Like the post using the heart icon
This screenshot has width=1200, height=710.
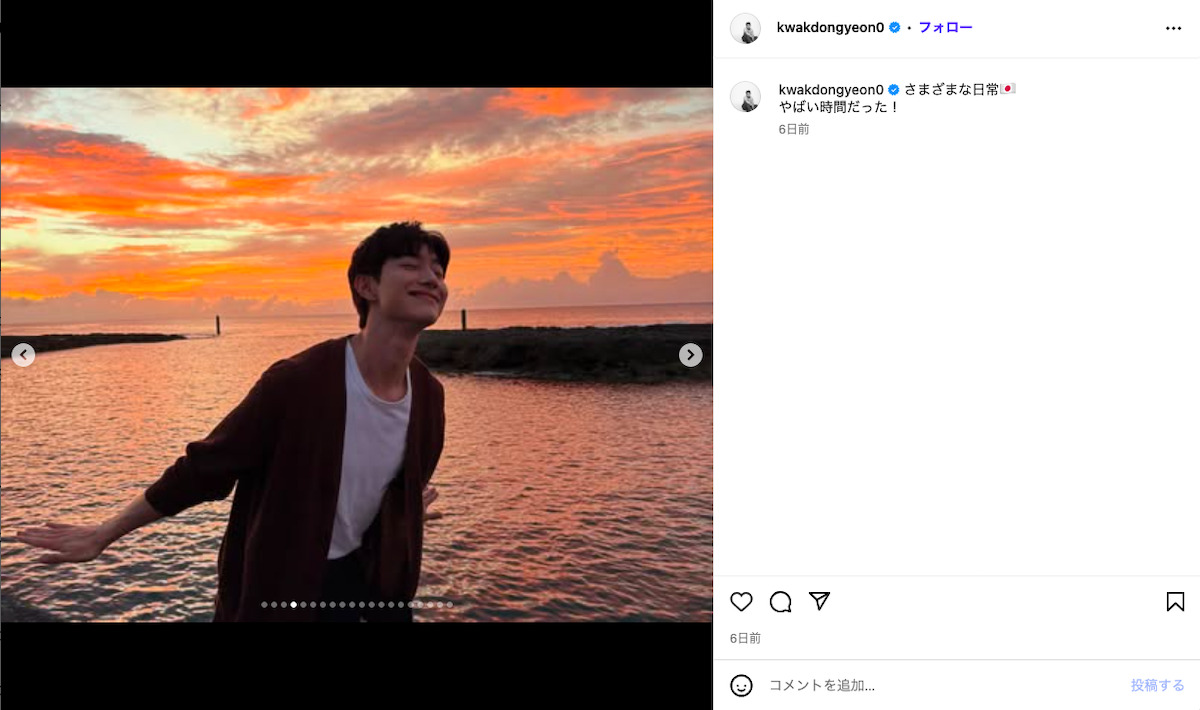pyautogui.click(x=741, y=602)
